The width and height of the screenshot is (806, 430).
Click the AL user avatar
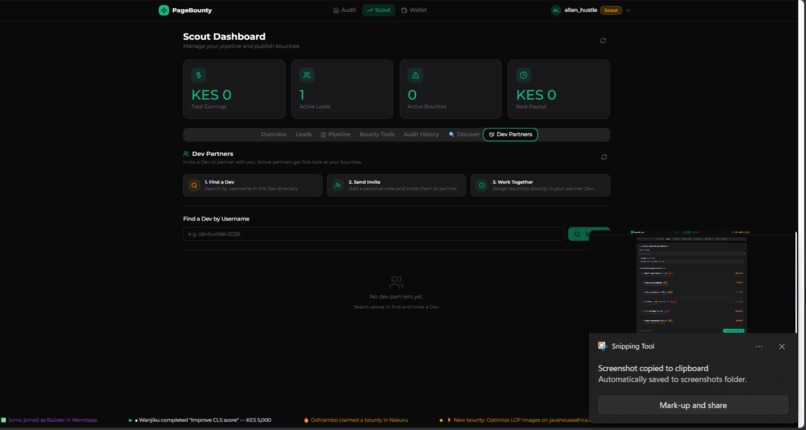pyautogui.click(x=556, y=10)
